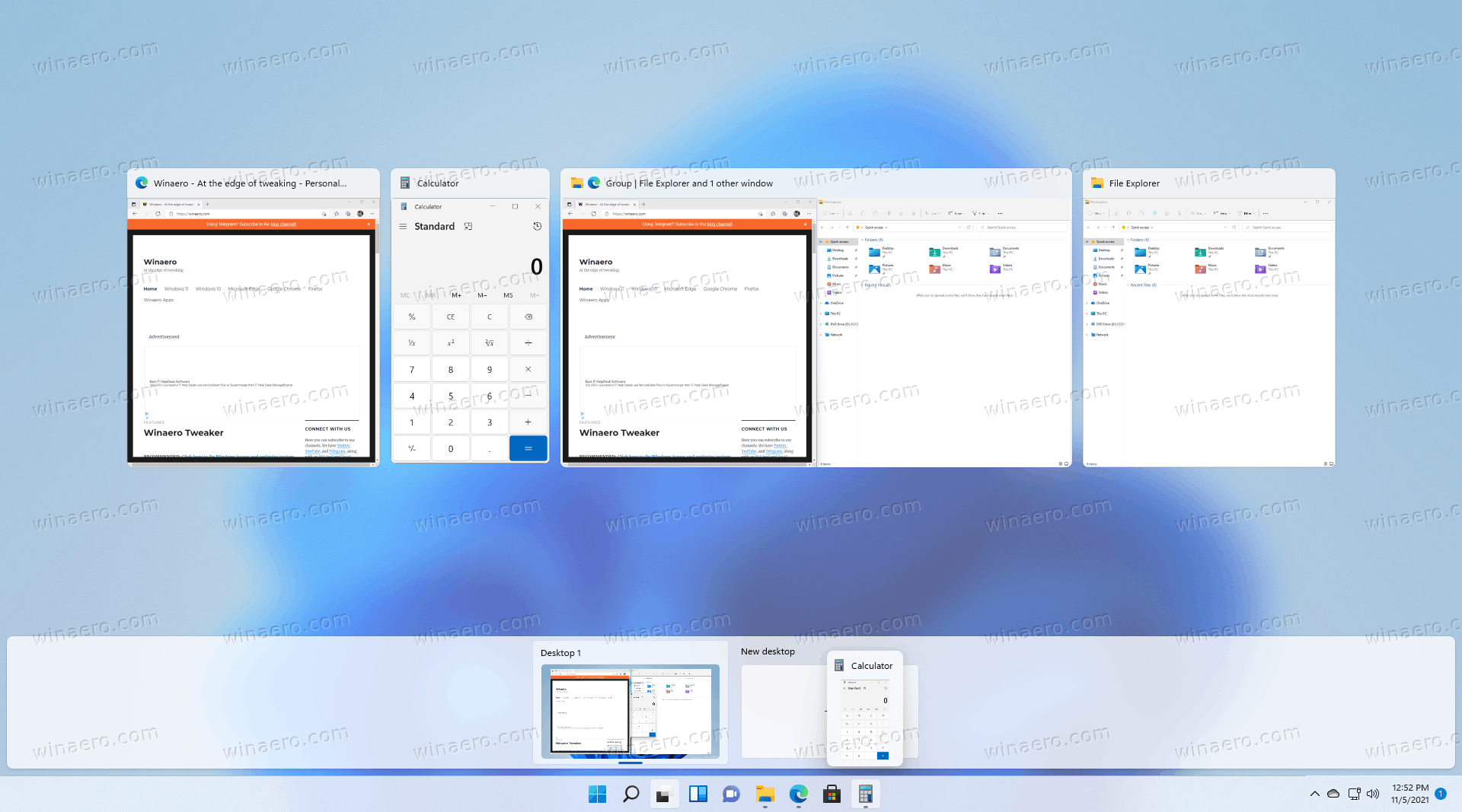Open the notification count badge
The height and width of the screenshot is (812, 1462).
pos(1441,794)
